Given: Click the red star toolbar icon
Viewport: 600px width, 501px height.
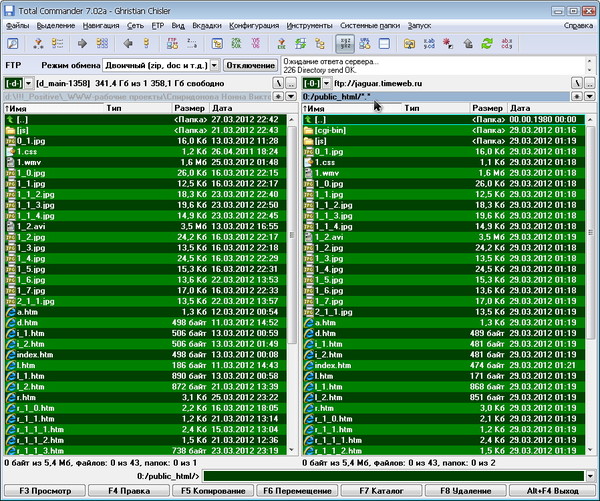Looking at the screenshot, I should pos(448,43).
